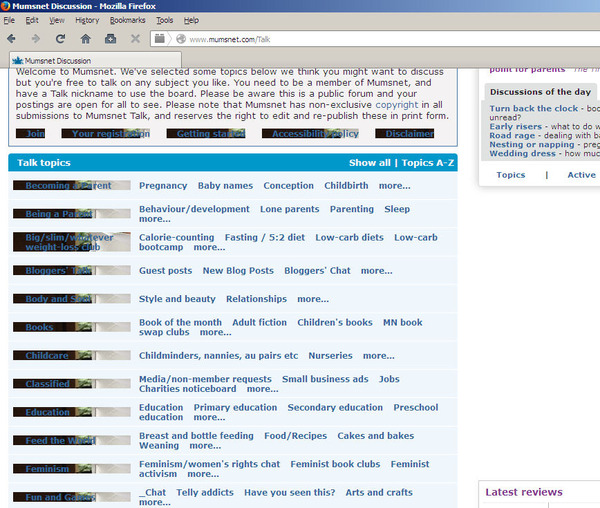This screenshot has width=600, height=508.
Task: Expand more... in the weight-loss club row
Action: [209, 247]
